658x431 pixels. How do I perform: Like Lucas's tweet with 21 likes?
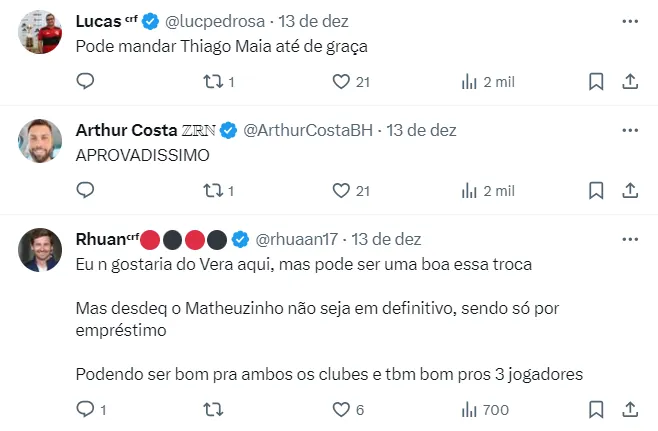(x=342, y=81)
